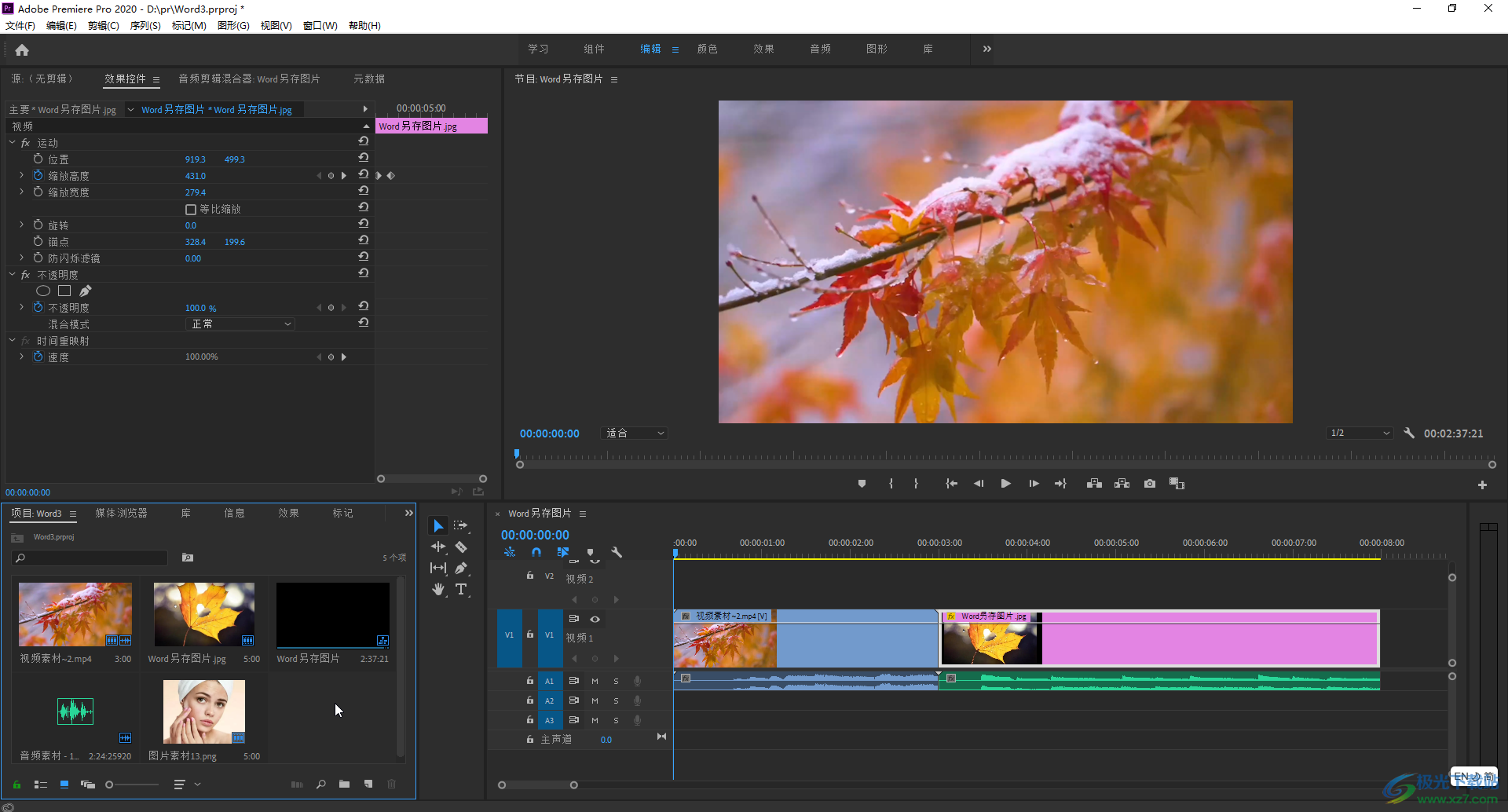Open Program Monitor settings wrench
This screenshot has width=1508, height=812.
[1409, 433]
